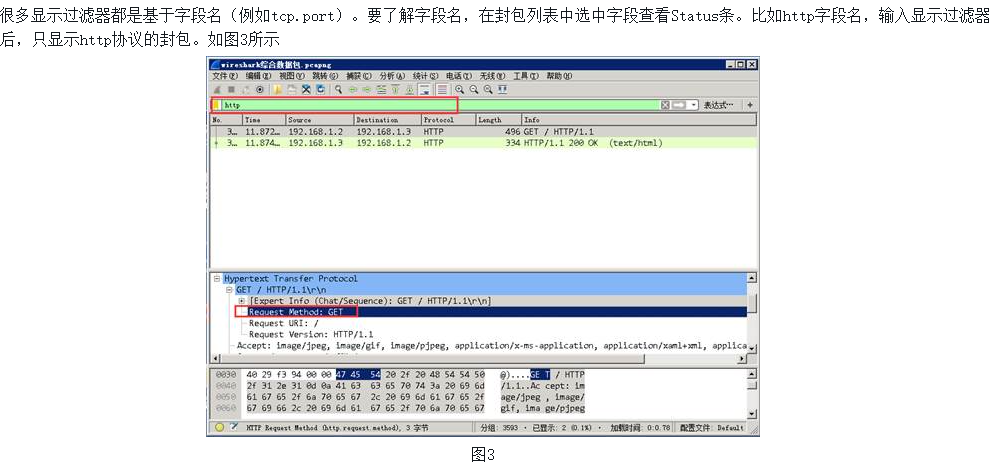Viewport: 989px width, 468px height.
Task: Click the http display filter field
Action: click(442, 105)
